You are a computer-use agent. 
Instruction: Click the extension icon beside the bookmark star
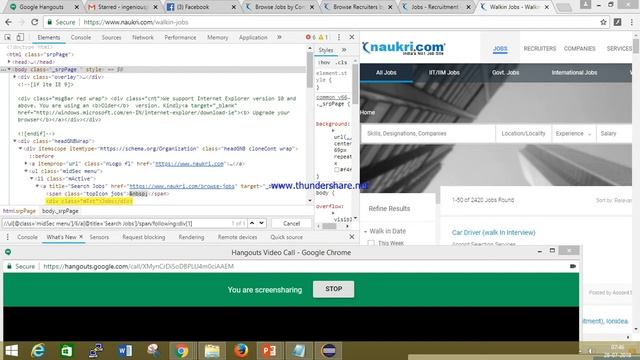click(x=618, y=22)
